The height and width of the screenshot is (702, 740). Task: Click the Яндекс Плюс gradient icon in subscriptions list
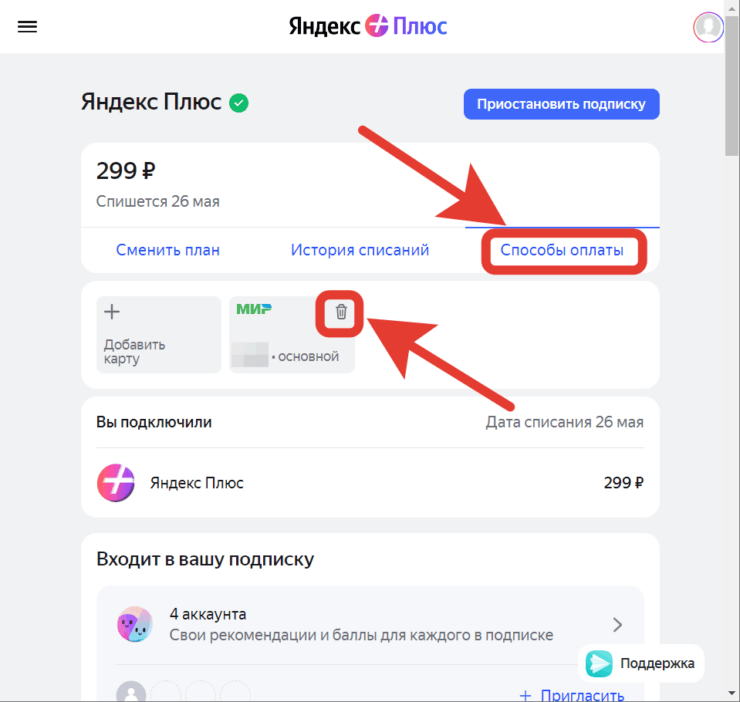pos(116,483)
